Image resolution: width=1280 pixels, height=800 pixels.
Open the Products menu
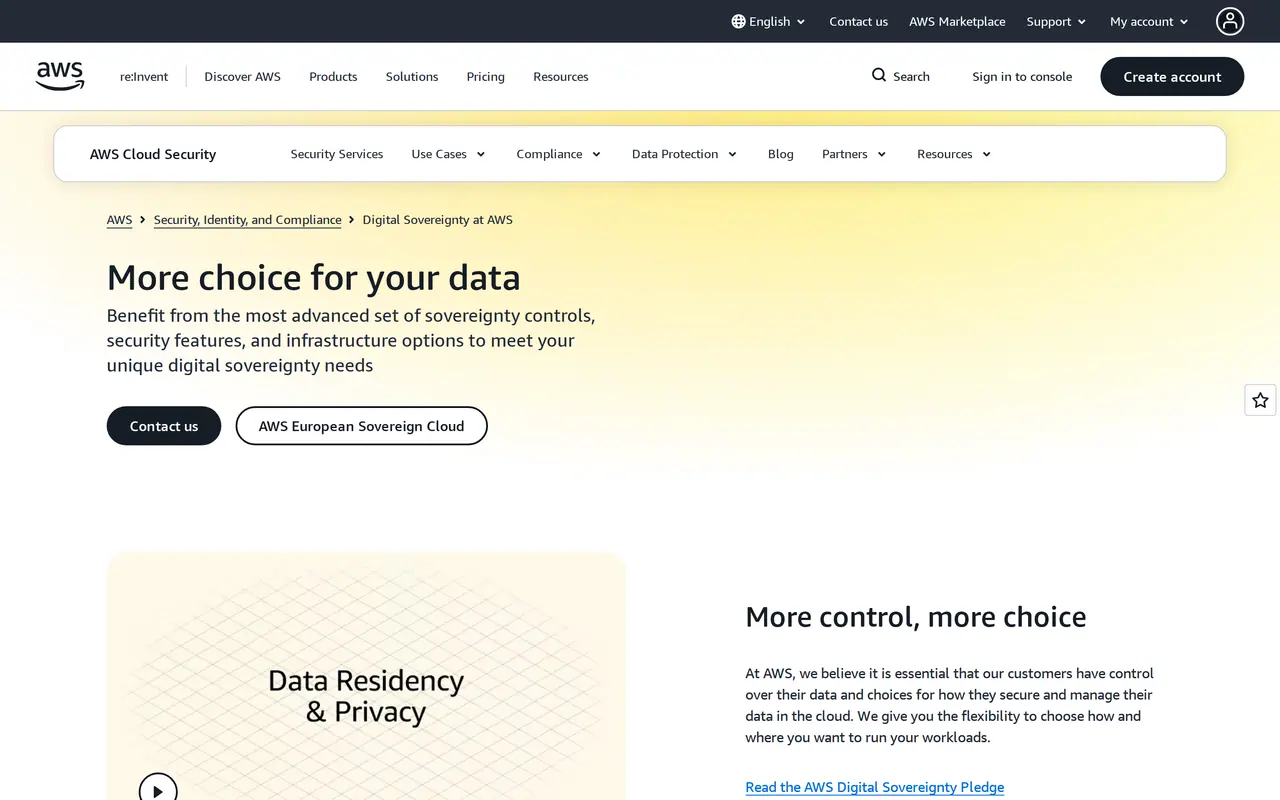[333, 76]
